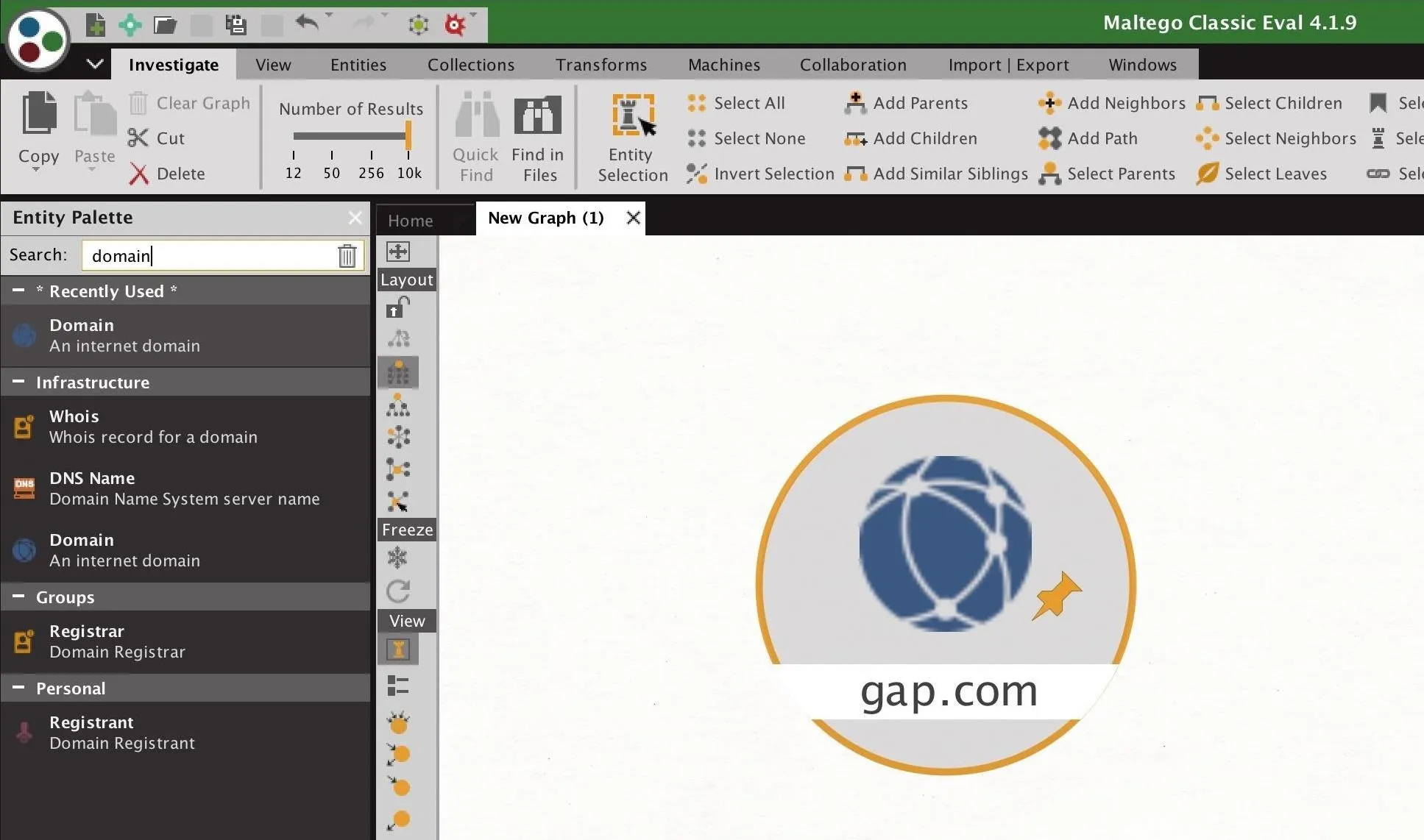Click Add Parents
This screenshot has height=840, width=1424.
906,103
